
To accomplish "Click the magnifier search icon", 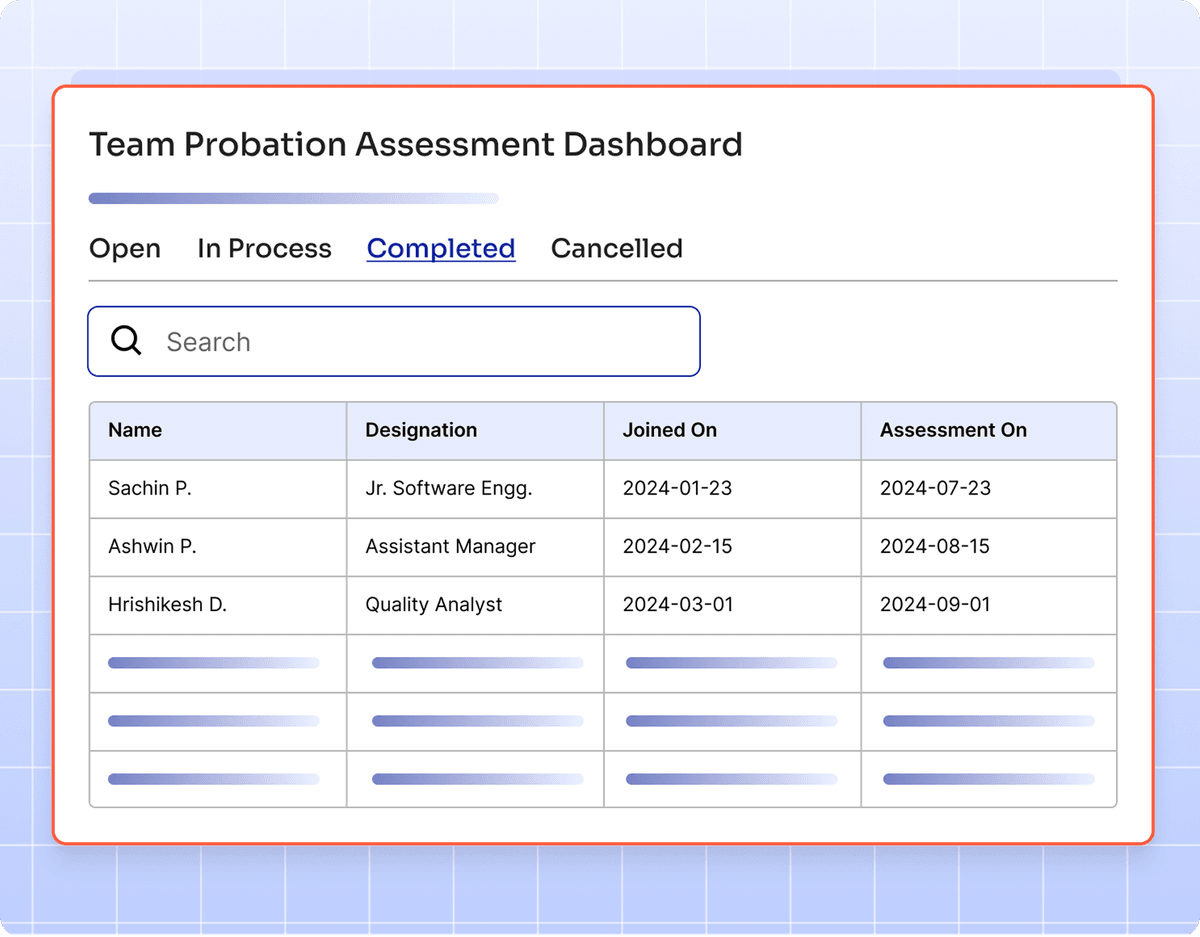I will 126,341.
